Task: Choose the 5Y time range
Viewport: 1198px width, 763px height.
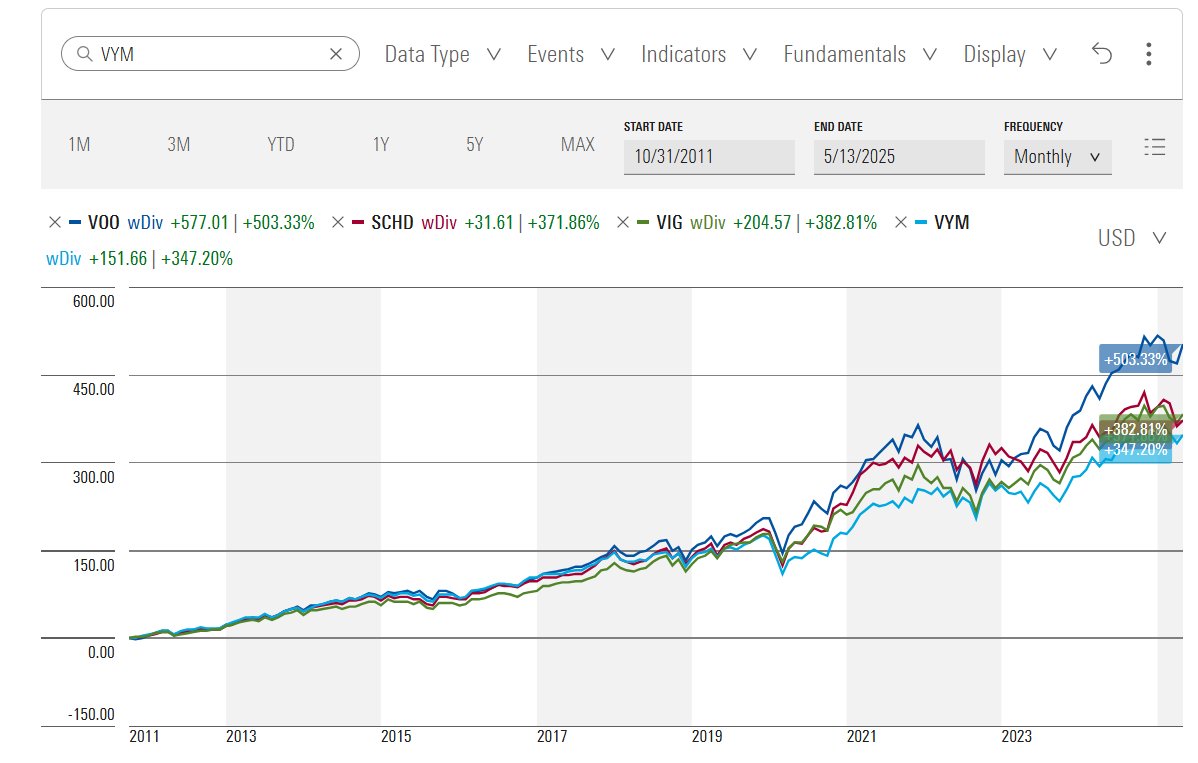Action: pos(474,144)
